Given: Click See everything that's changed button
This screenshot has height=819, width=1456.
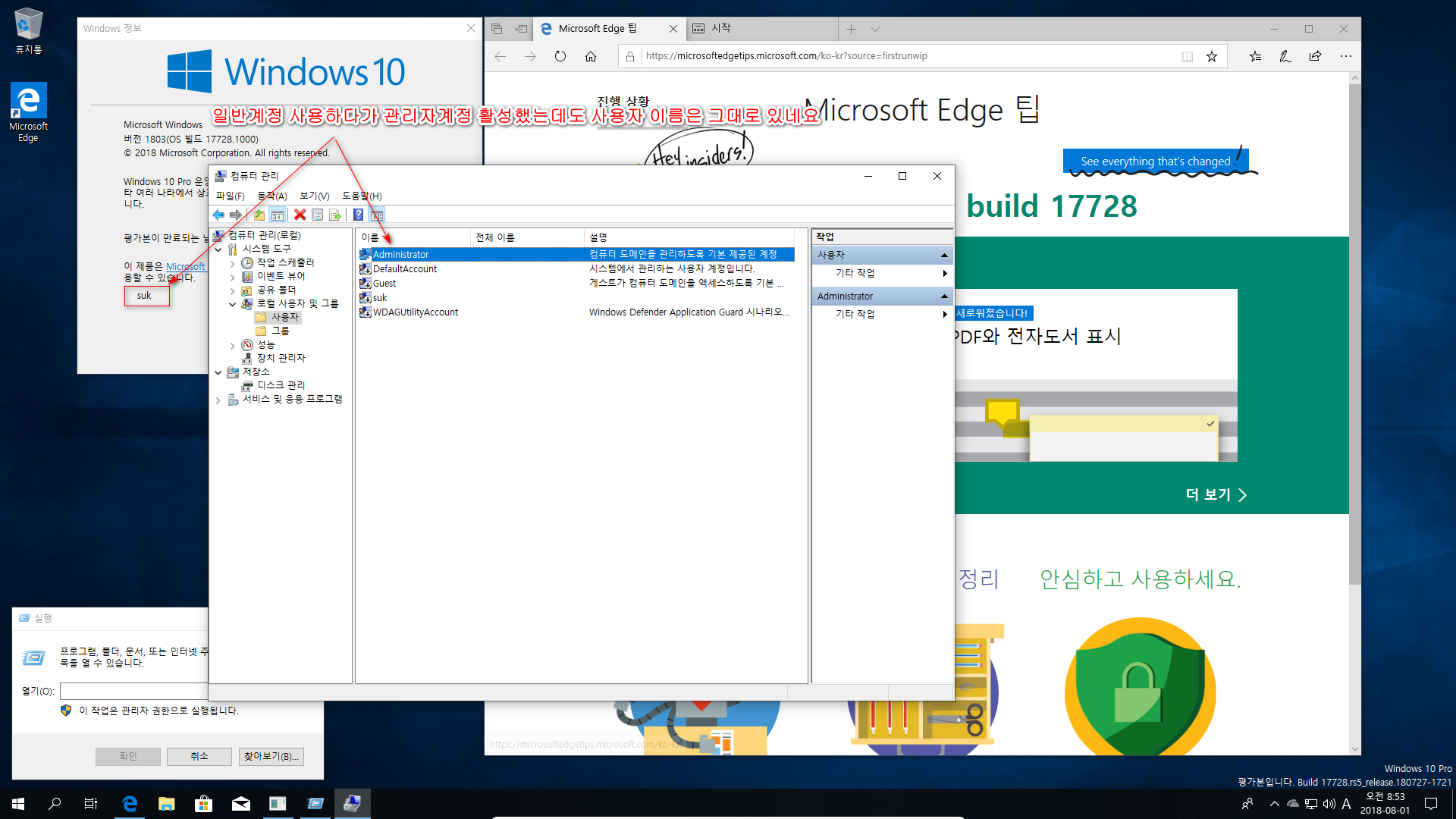Looking at the screenshot, I should 1155,162.
